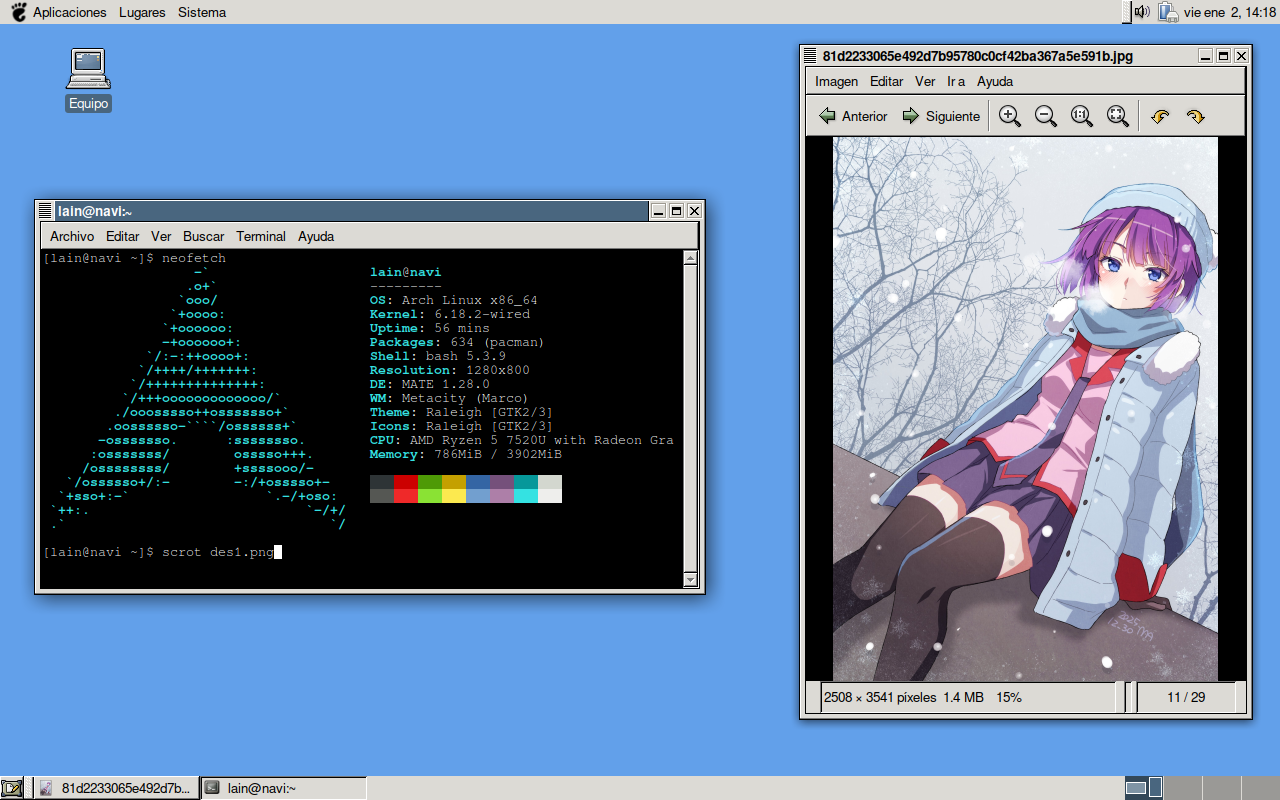Click the 'OS: Arch Linux x86_64' line
The image size is (1280, 800).
point(454,300)
